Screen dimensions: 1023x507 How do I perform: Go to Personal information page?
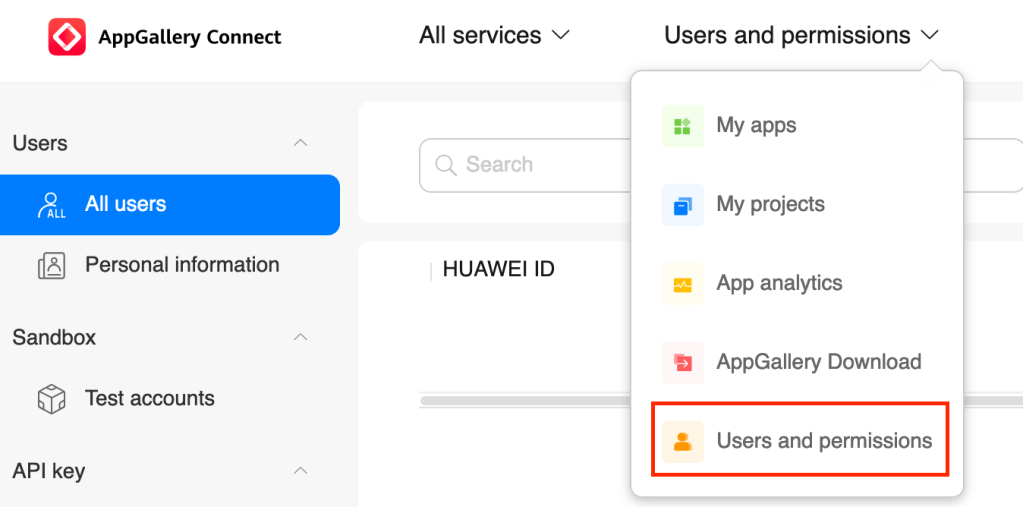(181, 266)
